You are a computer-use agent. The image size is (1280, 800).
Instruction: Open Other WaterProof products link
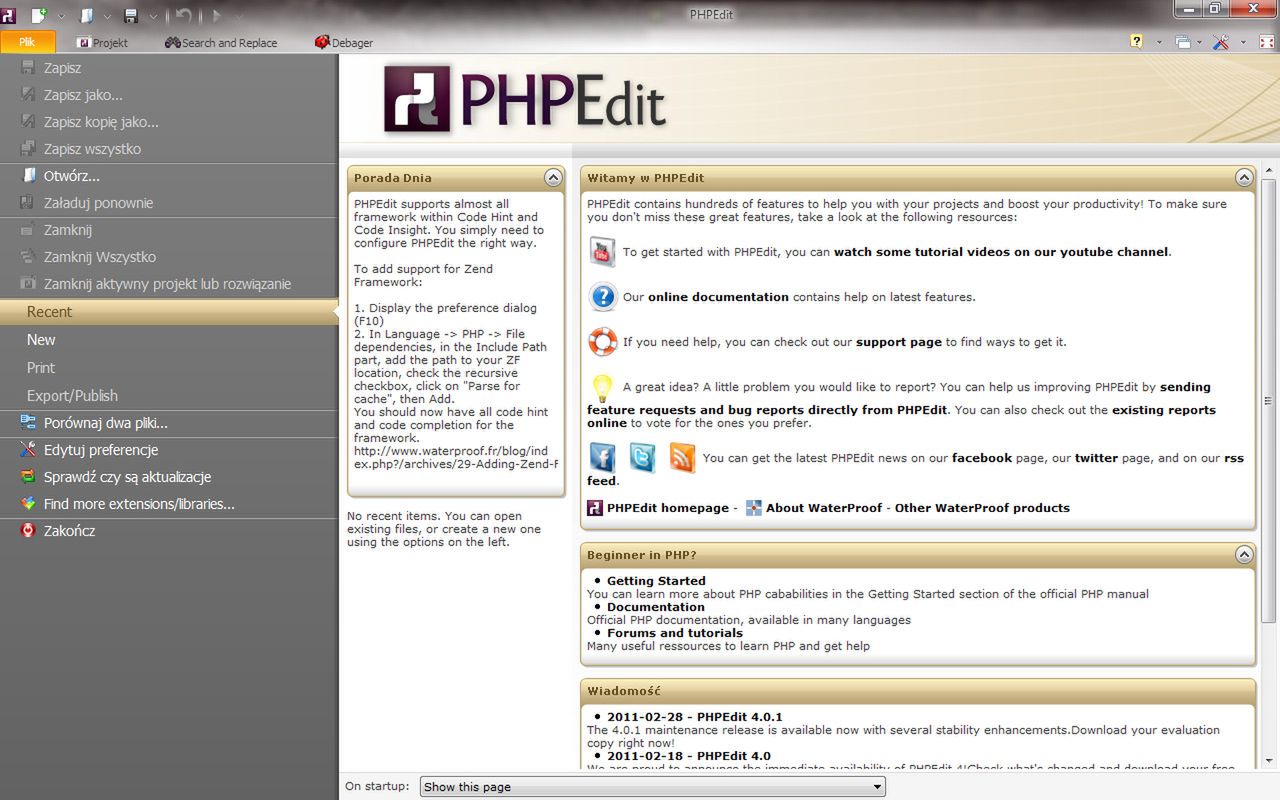[x=982, y=508]
